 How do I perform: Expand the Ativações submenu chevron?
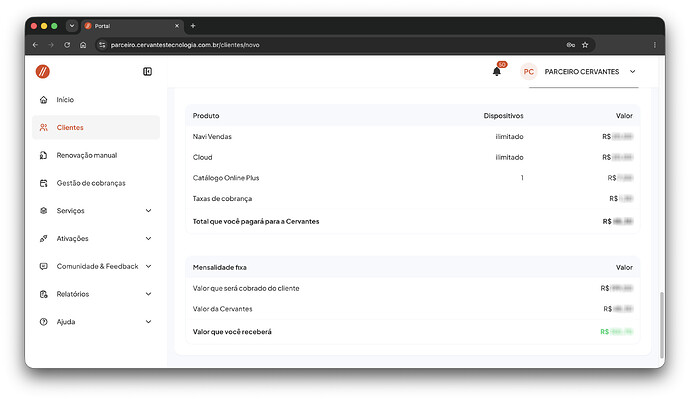pyautogui.click(x=148, y=238)
